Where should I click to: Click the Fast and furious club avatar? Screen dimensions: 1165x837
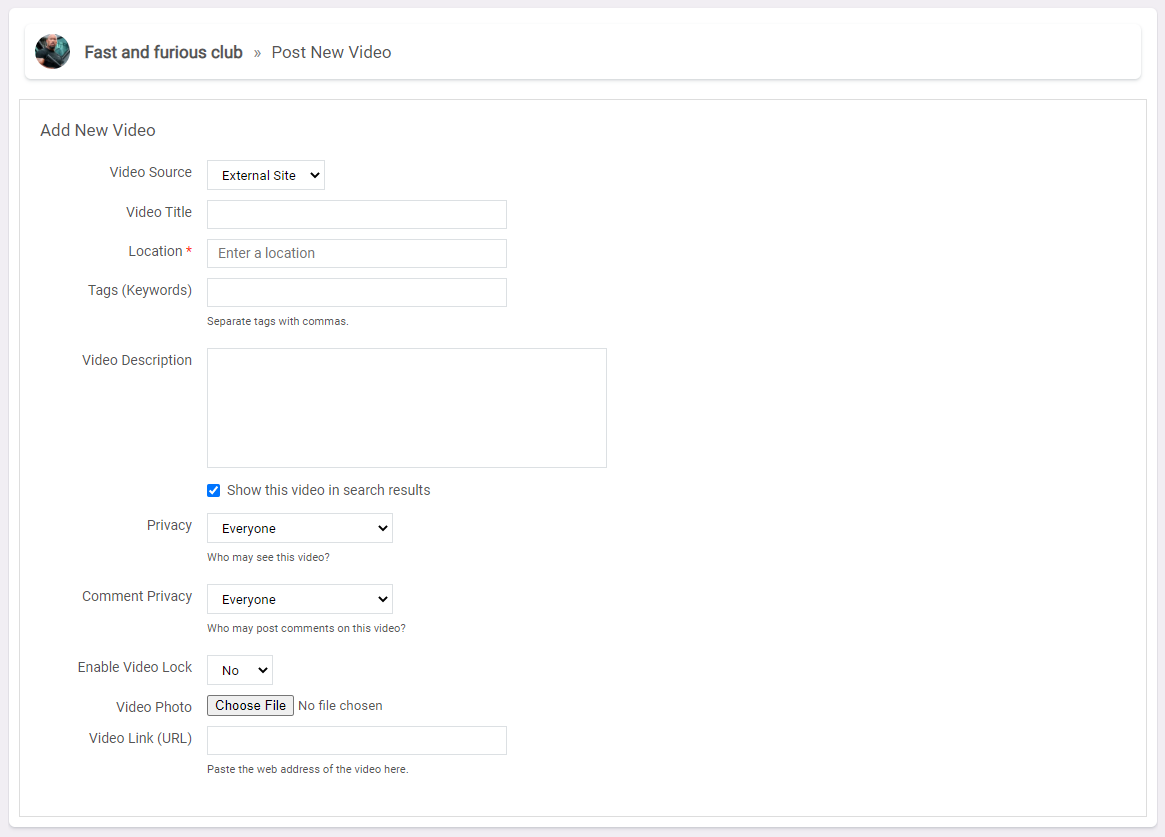52,51
